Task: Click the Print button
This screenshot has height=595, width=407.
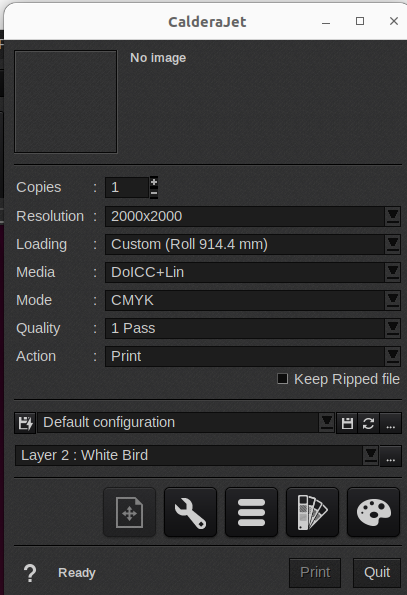Action: (315, 572)
